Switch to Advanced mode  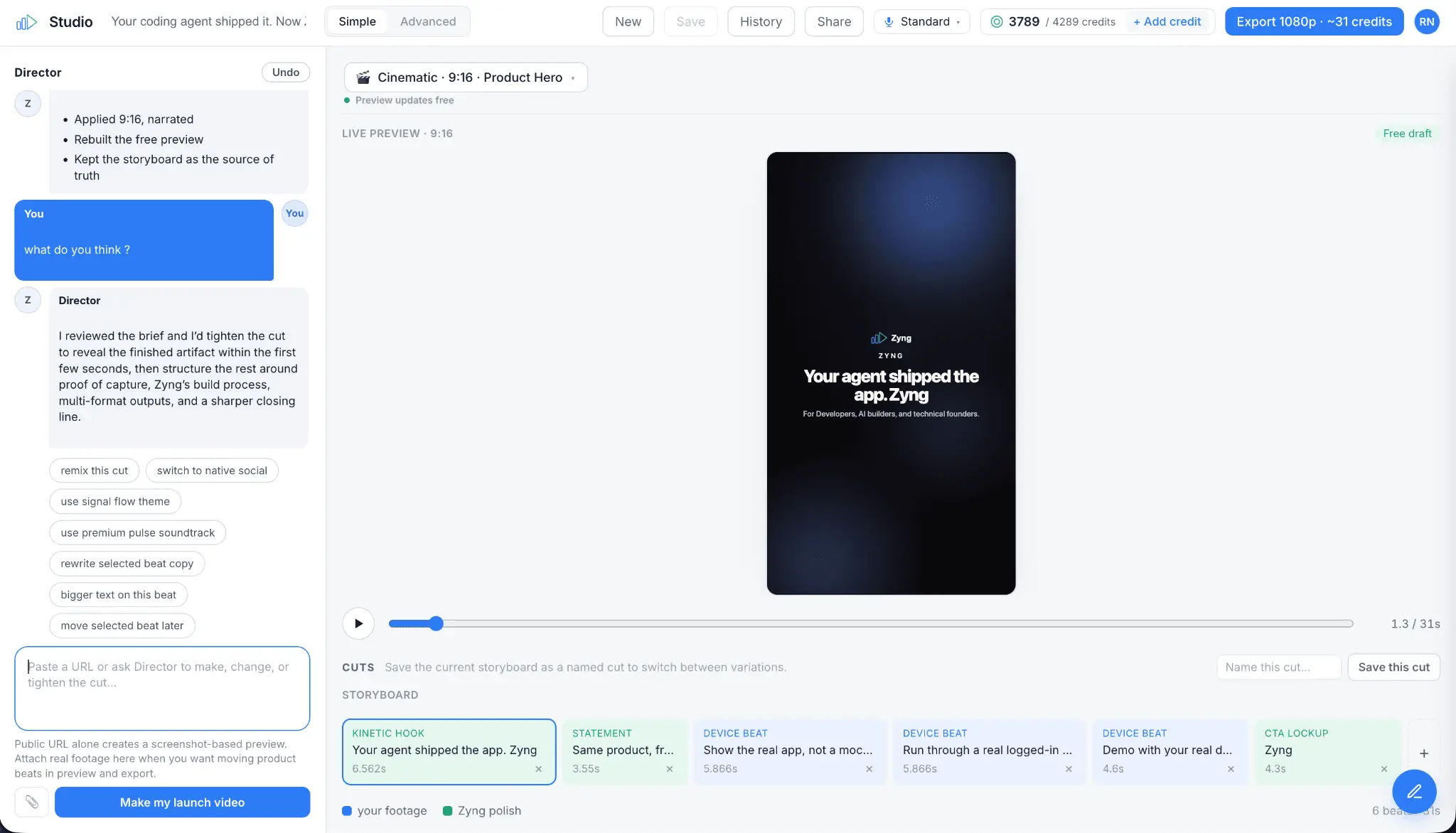(428, 21)
